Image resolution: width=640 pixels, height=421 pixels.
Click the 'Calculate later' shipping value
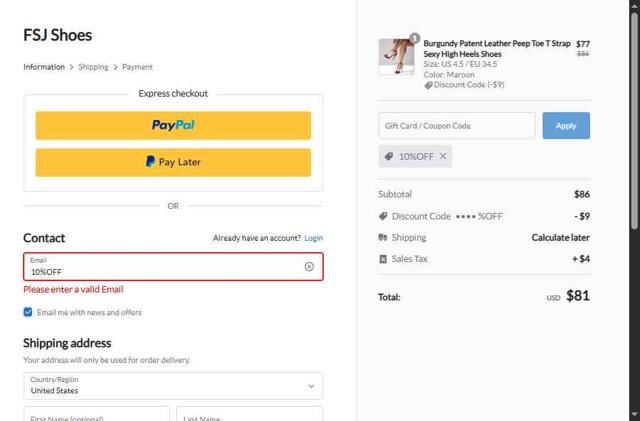[560, 238]
